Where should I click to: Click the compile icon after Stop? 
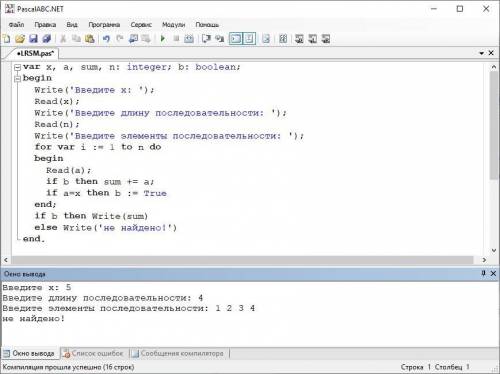point(189,39)
